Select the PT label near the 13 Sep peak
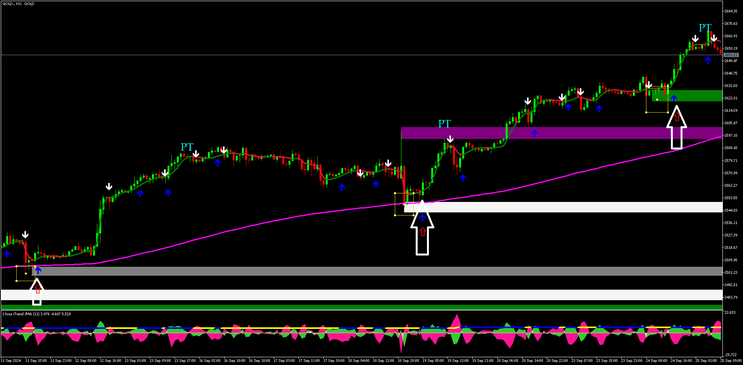This screenshot has height=365, width=743. (x=187, y=147)
